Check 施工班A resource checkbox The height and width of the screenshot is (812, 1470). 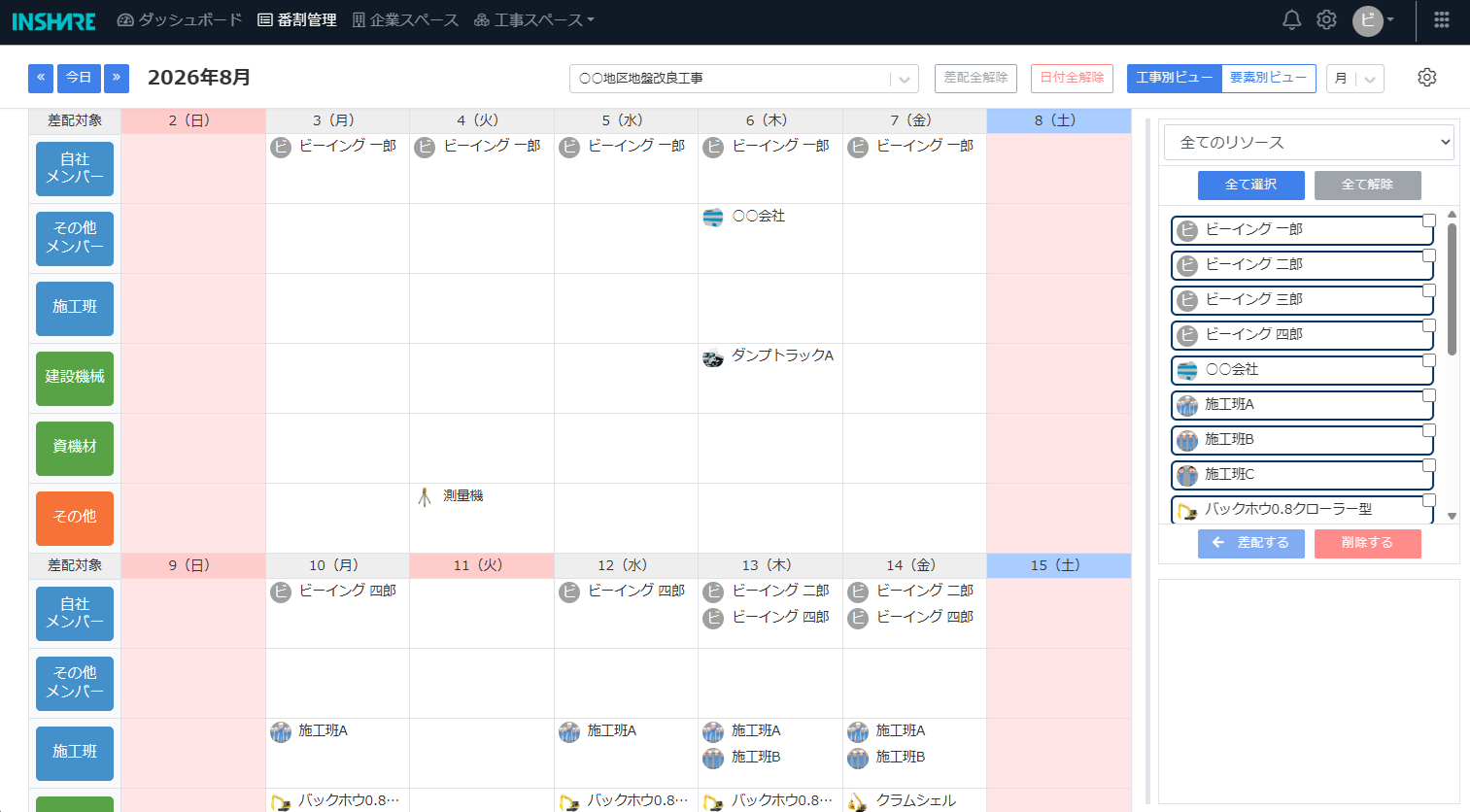tap(1429, 395)
